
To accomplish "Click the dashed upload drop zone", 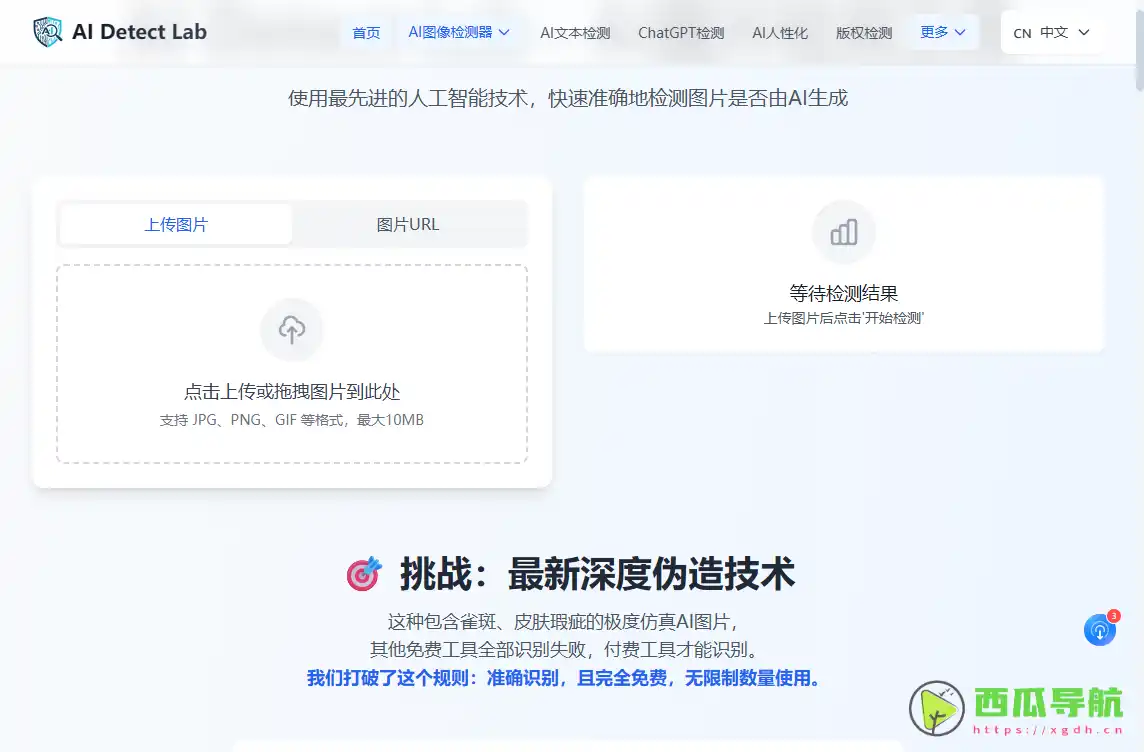I will [x=292, y=364].
